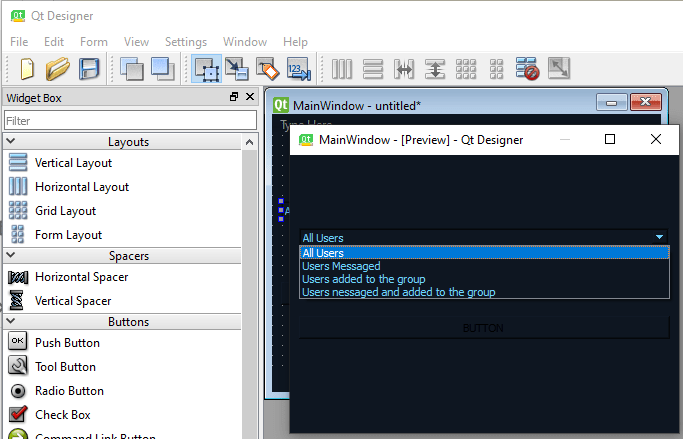Viewport: 683px width, 439px height.
Task: Click Lay Out in a Grid toolbar icon
Action: 466,69
